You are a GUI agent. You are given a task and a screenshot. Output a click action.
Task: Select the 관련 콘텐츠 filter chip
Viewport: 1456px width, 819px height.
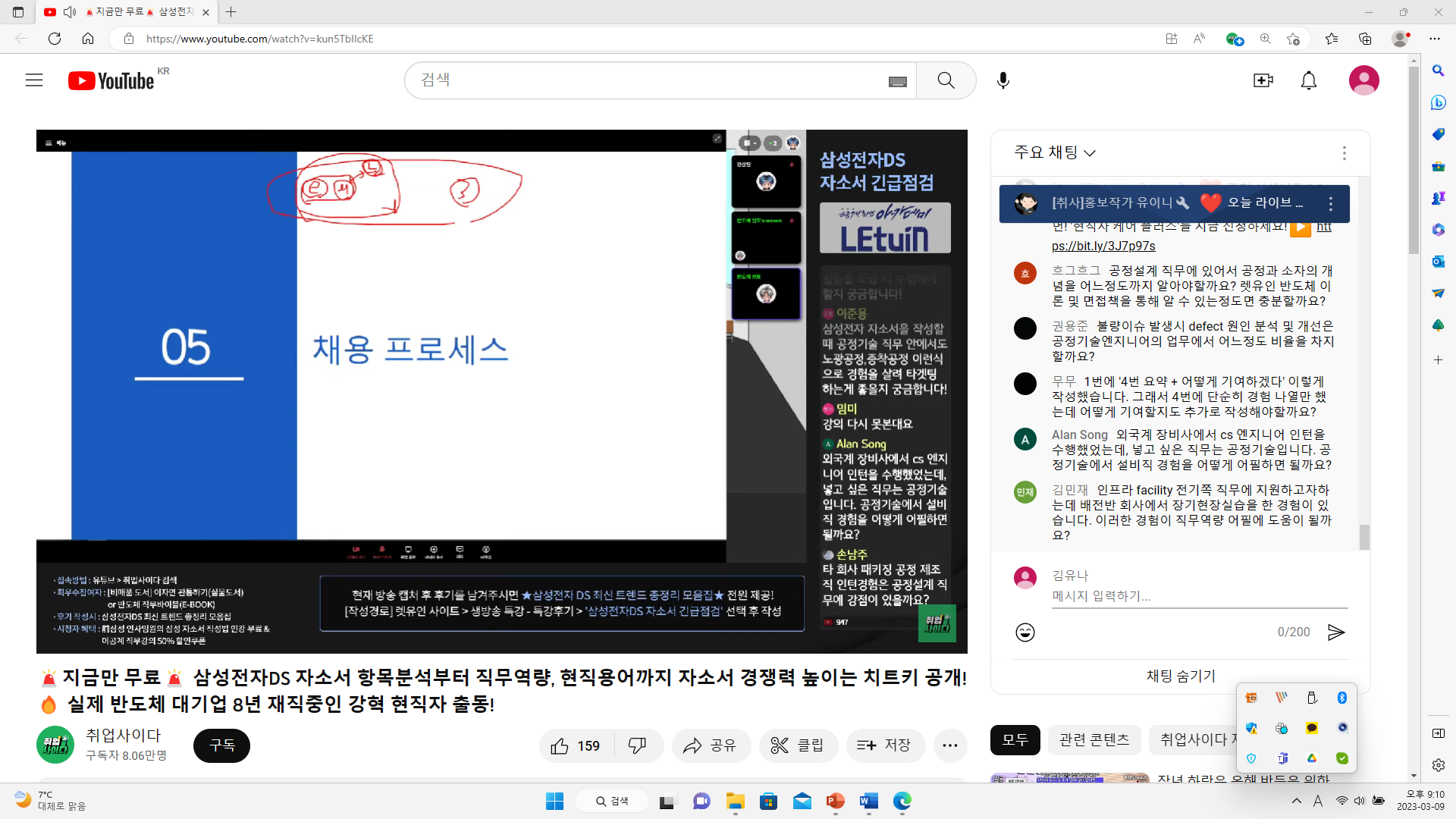[1094, 739]
